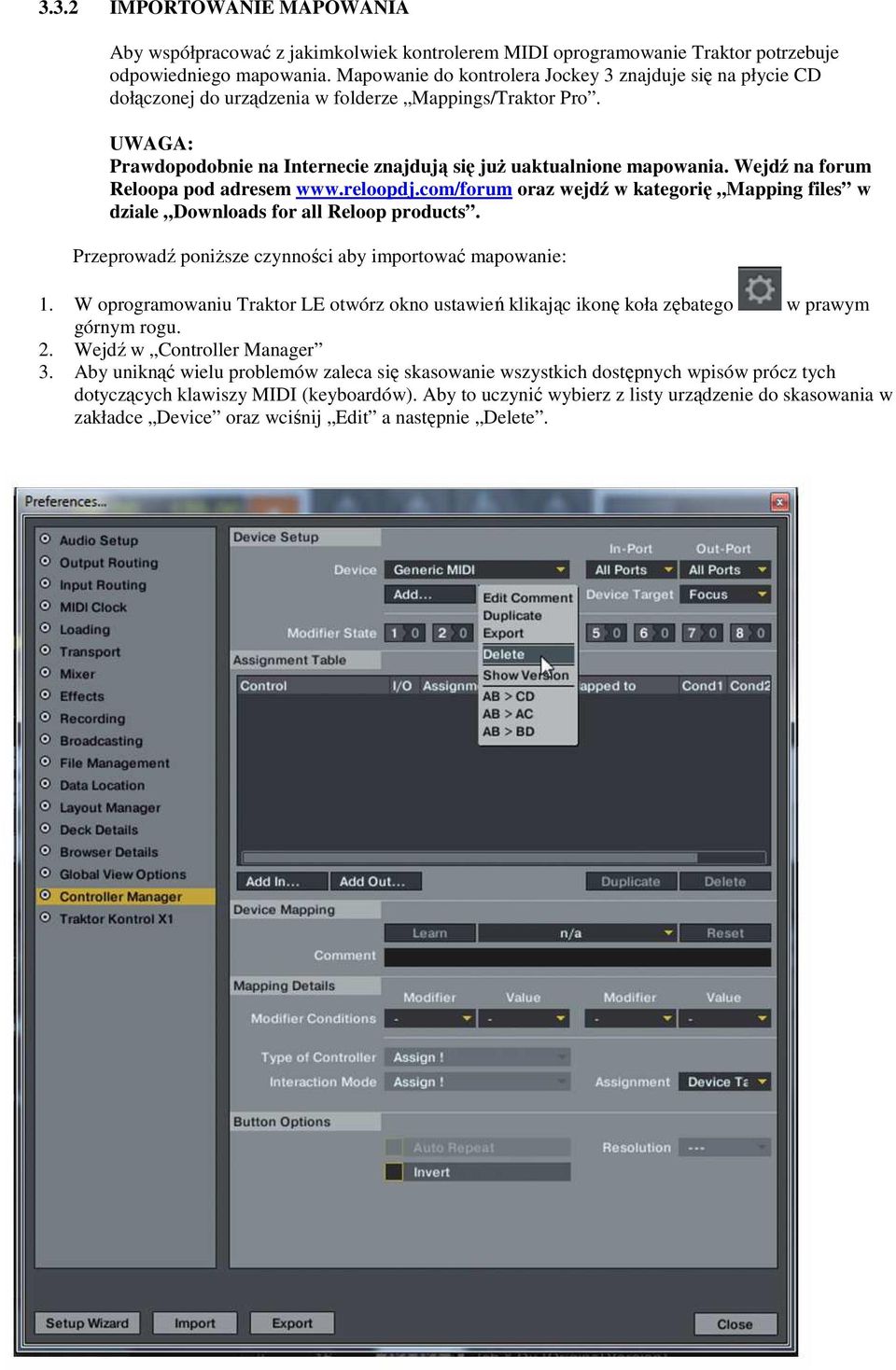Open MIDI Clock preferences

pos(93,608)
